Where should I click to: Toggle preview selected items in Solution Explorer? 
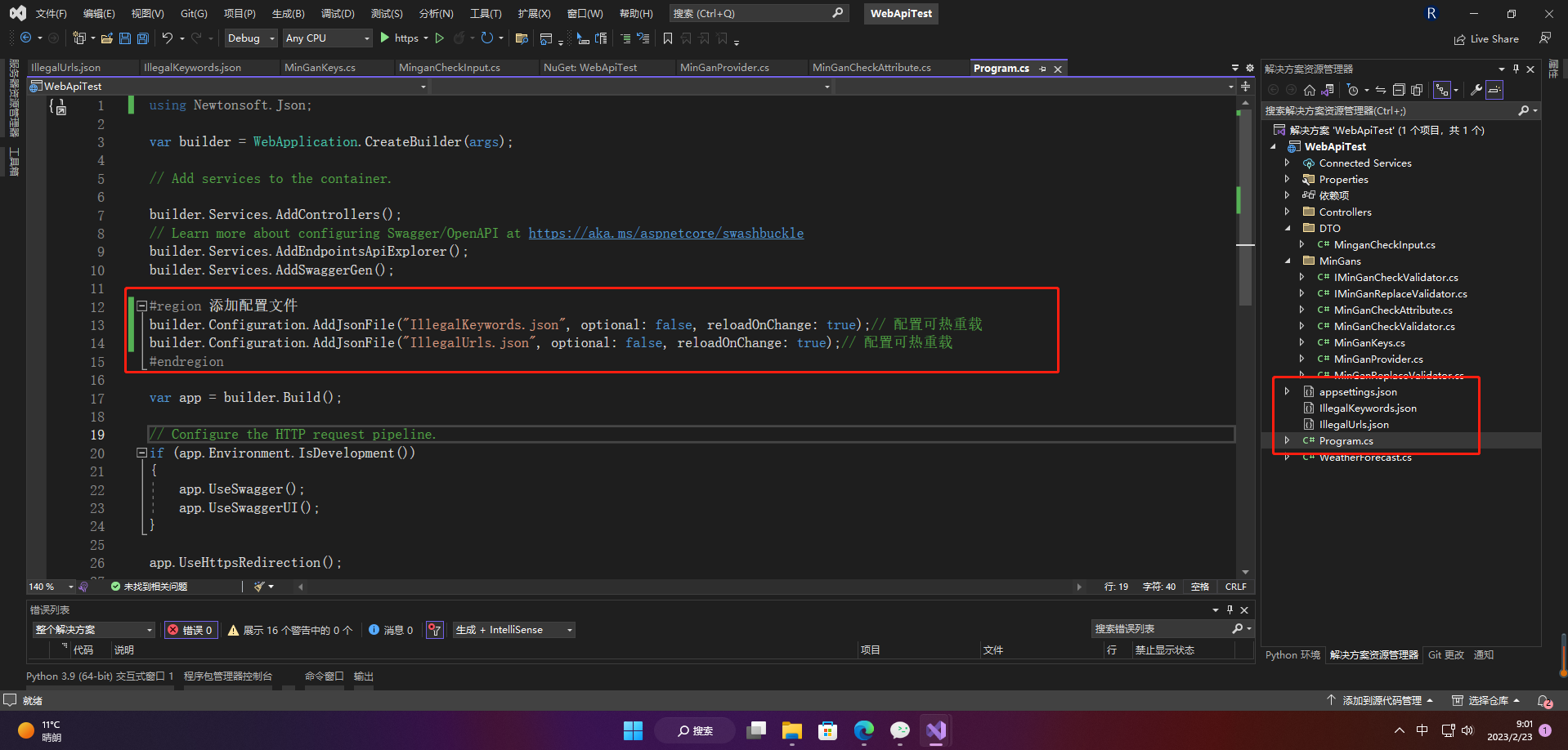(x=1494, y=90)
